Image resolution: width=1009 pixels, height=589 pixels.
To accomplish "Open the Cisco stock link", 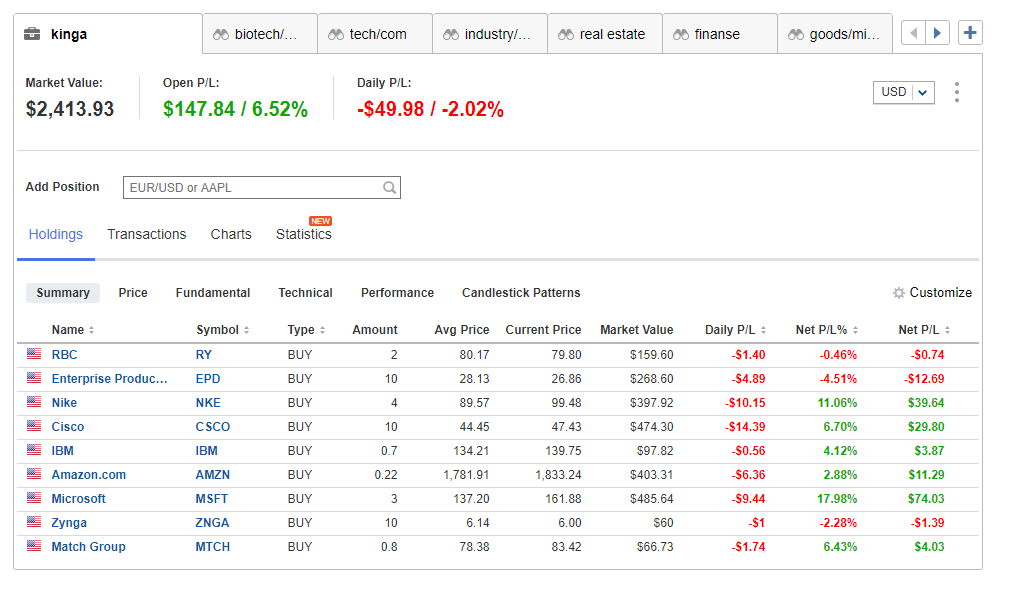I will click(68, 427).
